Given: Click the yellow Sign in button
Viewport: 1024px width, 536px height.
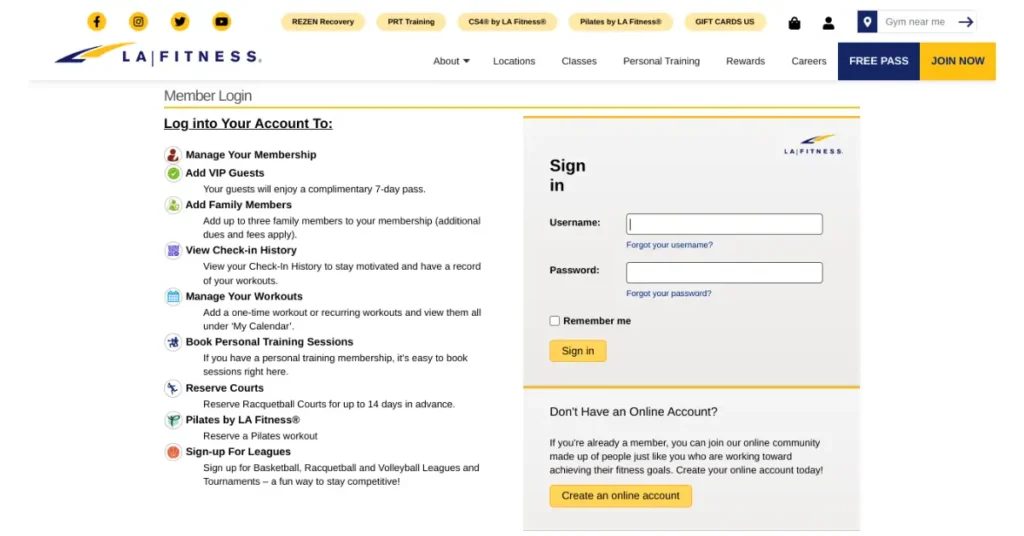Looking at the screenshot, I should point(578,351).
